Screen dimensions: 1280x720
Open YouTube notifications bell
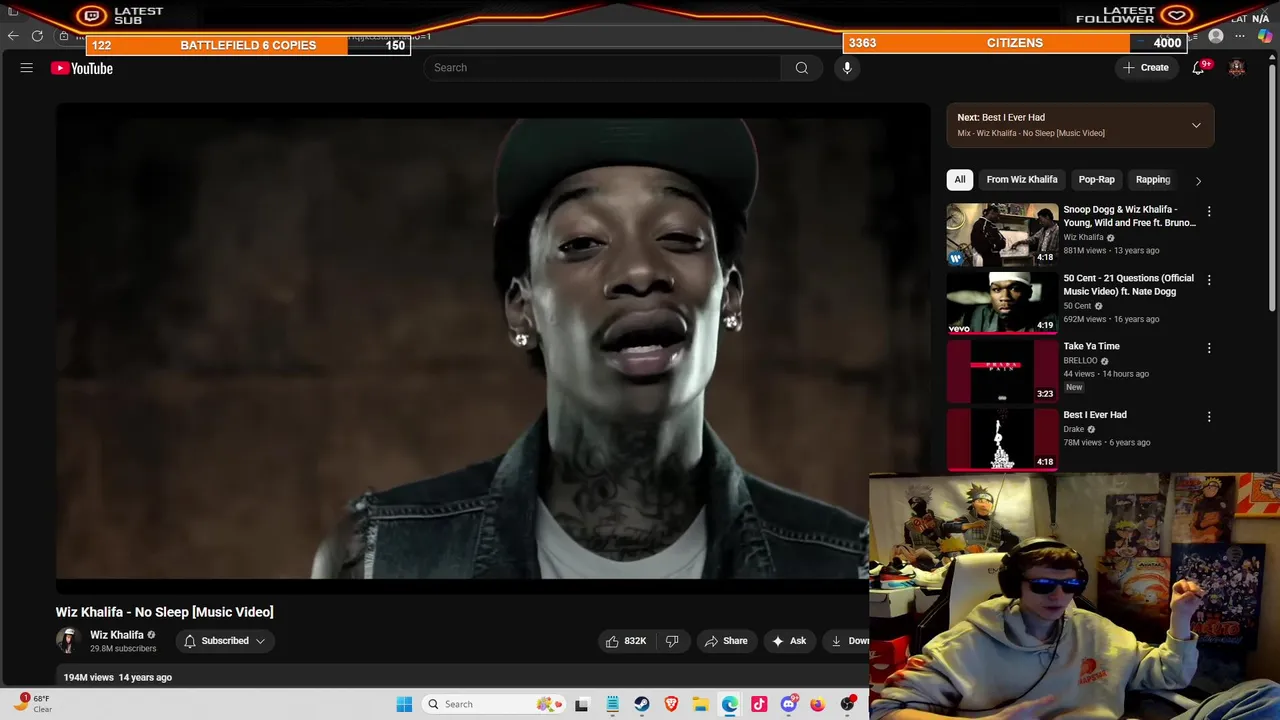click(x=1198, y=68)
